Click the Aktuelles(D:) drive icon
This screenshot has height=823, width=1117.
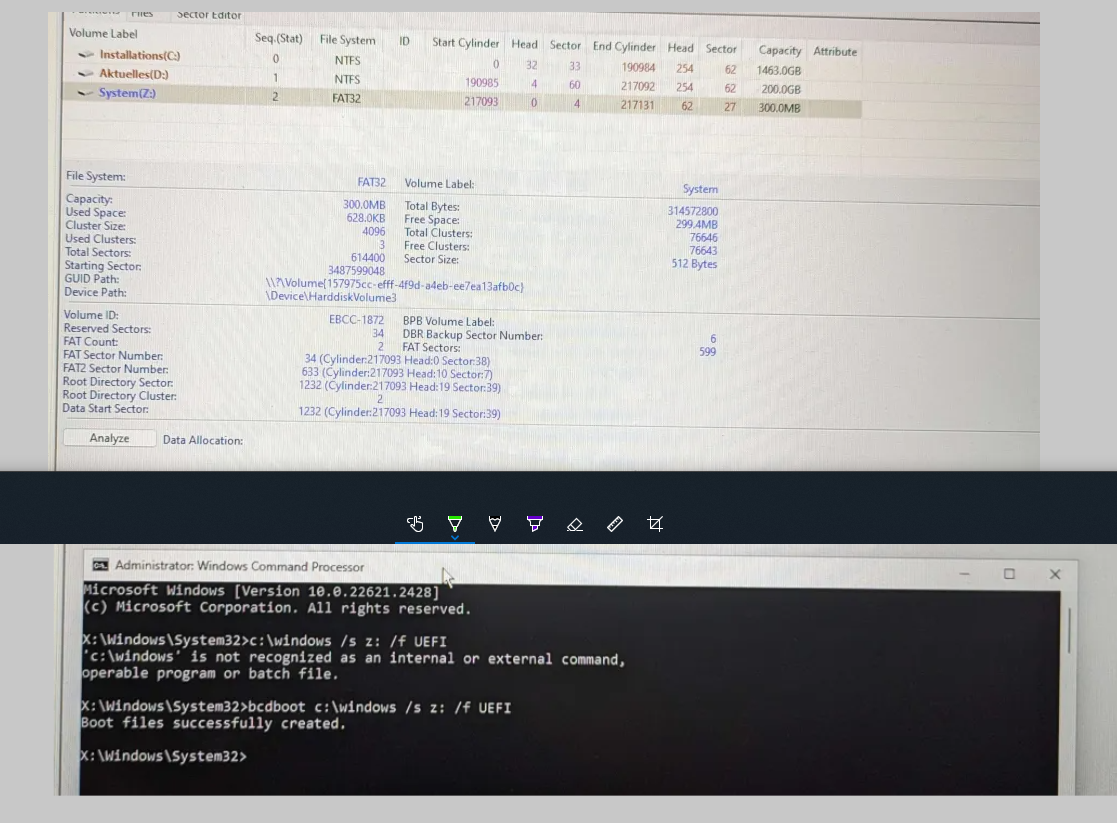[x=85, y=73]
